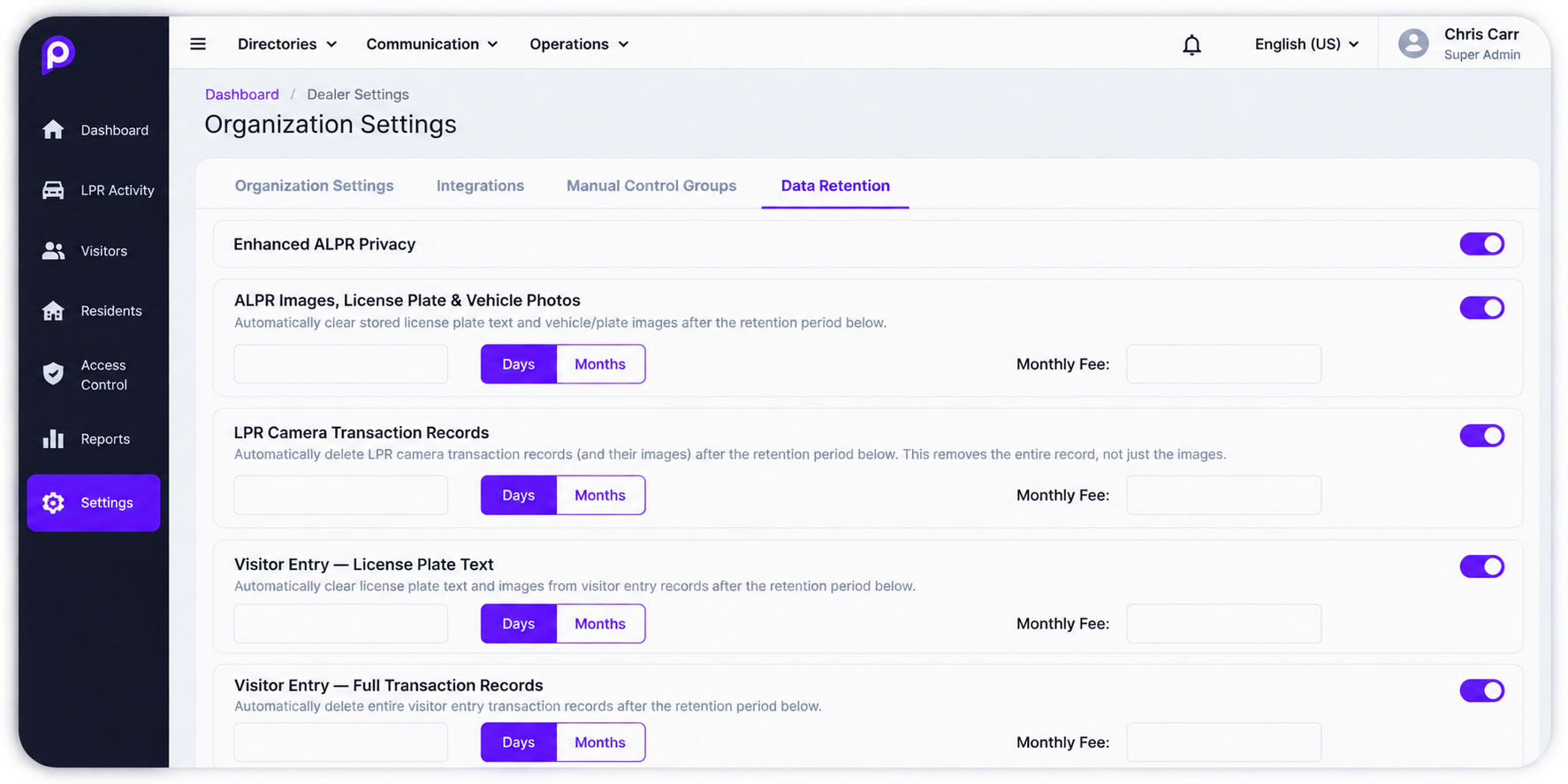Open the English (US) language selector
The height and width of the screenshot is (784, 1568).
tap(1306, 44)
